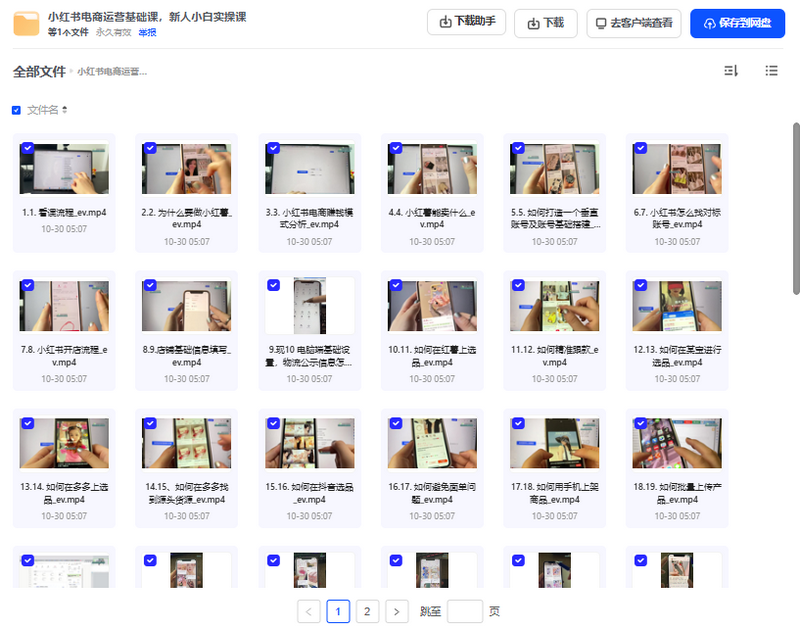
Task: Click the previous page arrow button
Action: click(309, 611)
